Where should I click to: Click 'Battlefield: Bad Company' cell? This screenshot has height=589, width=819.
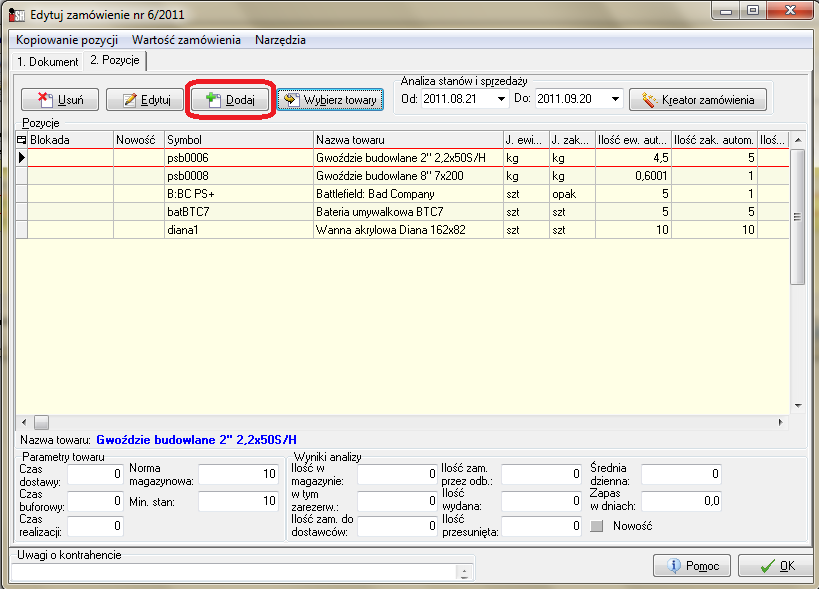coord(408,194)
